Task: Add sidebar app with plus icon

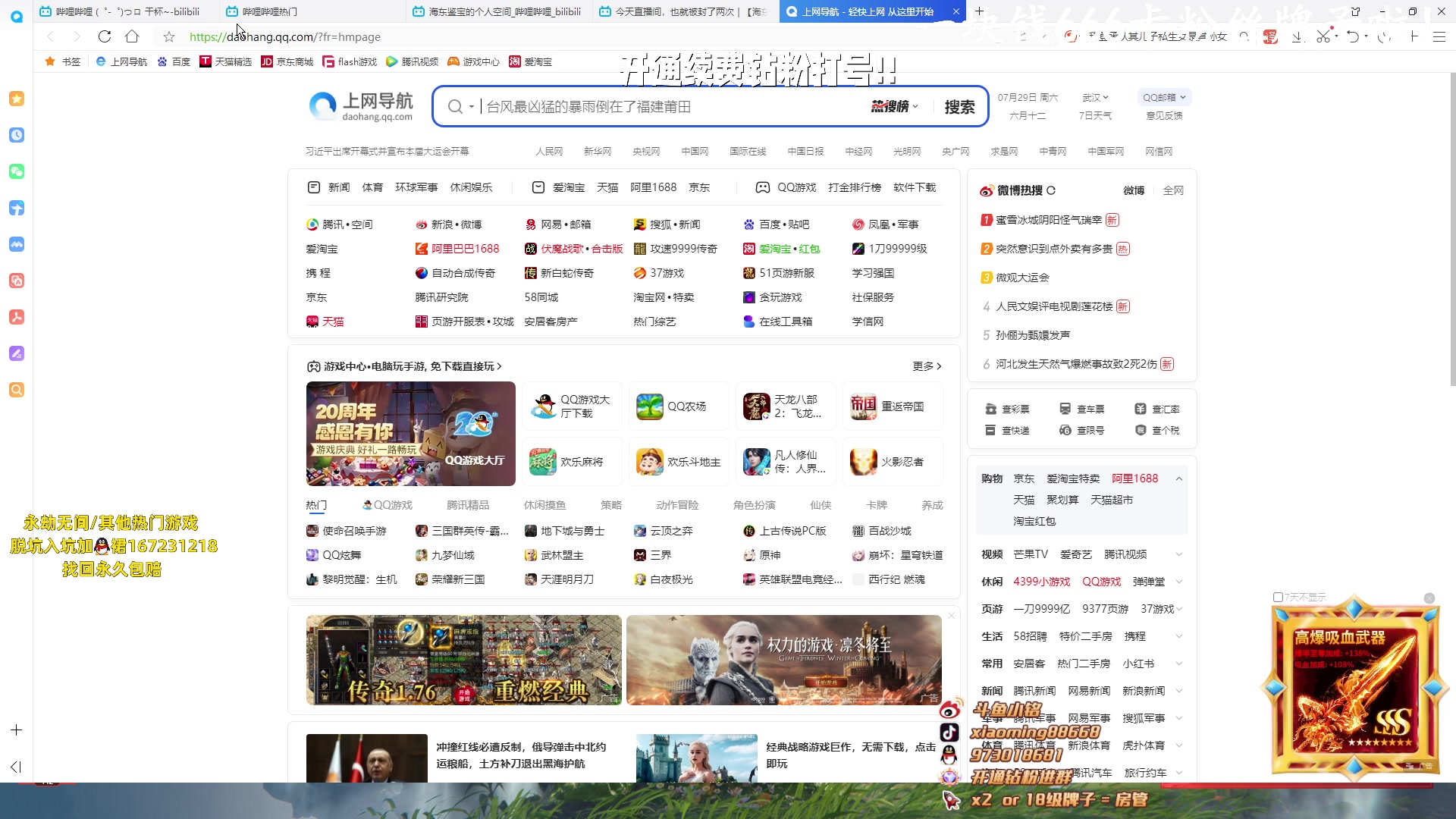Action: (x=16, y=730)
